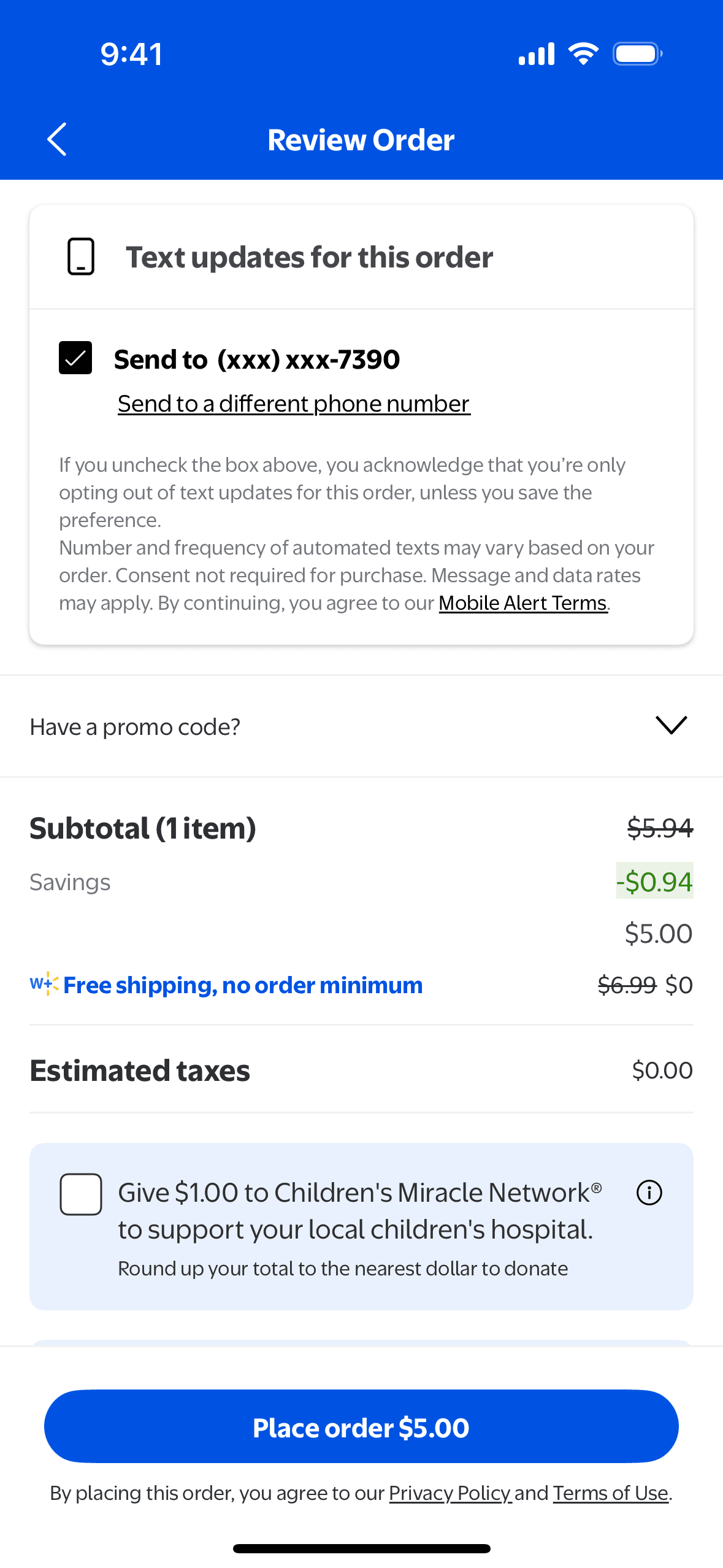Tap the home indicator bar

361,1549
